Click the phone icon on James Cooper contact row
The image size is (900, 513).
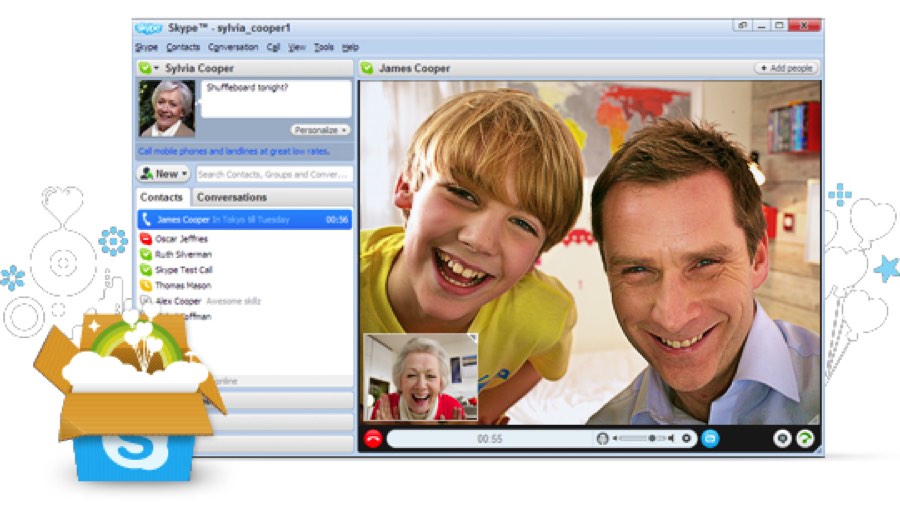click(146, 220)
